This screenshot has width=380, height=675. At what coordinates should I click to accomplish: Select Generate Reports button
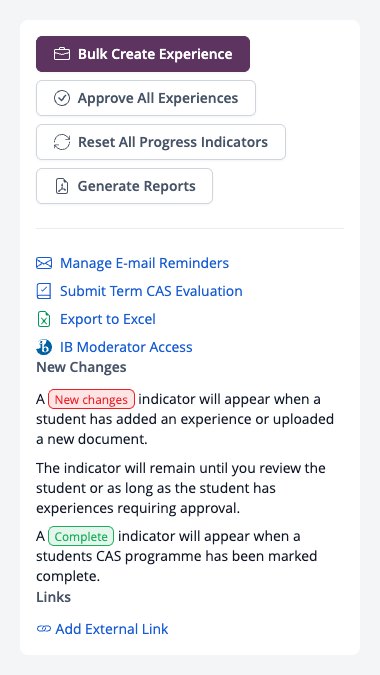click(x=124, y=186)
